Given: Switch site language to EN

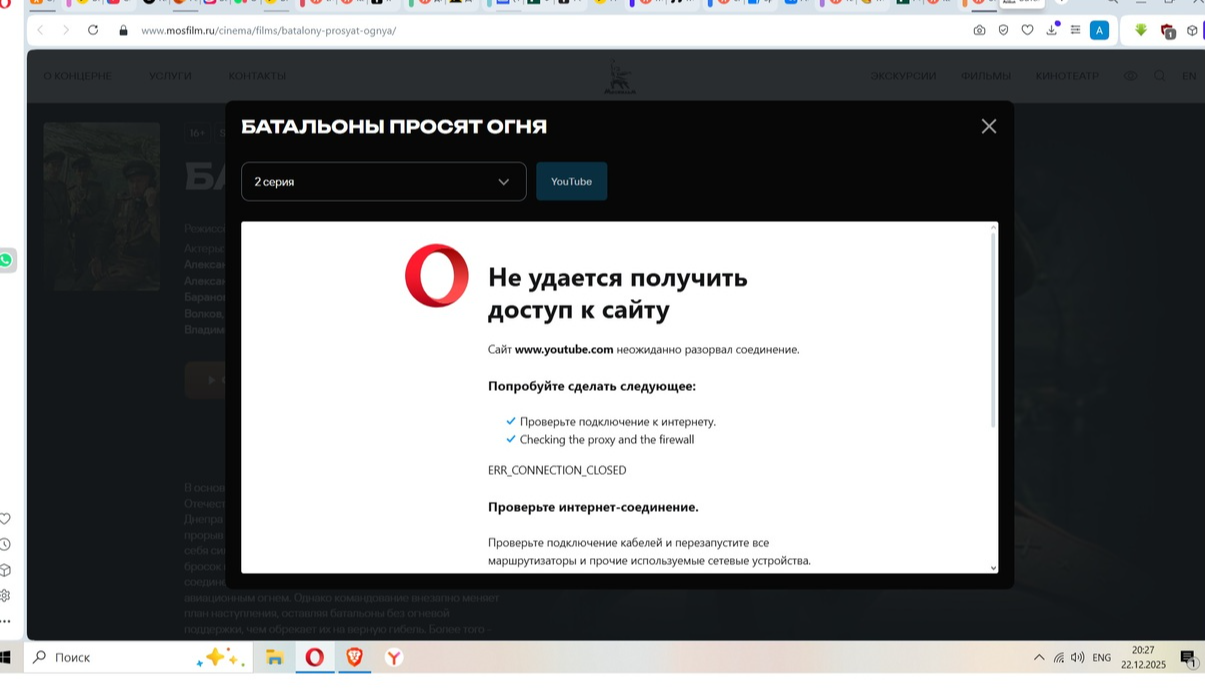Looking at the screenshot, I should (x=1189, y=76).
